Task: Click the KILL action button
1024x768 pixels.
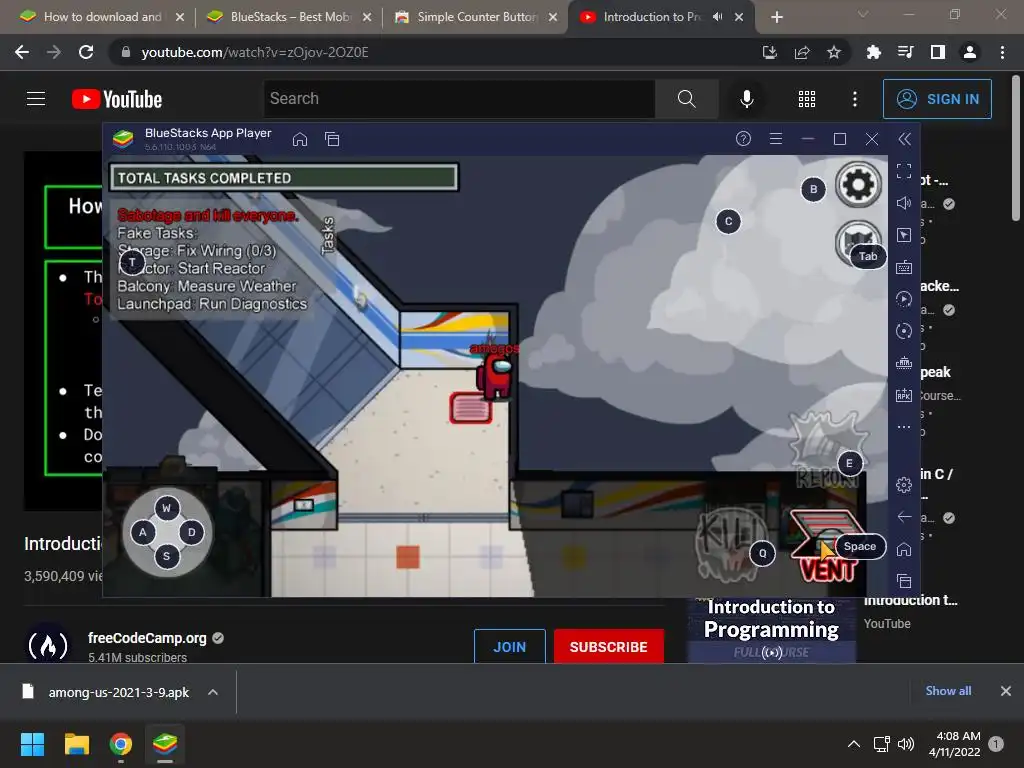Action: pyautogui.click(x=729, y=543)
